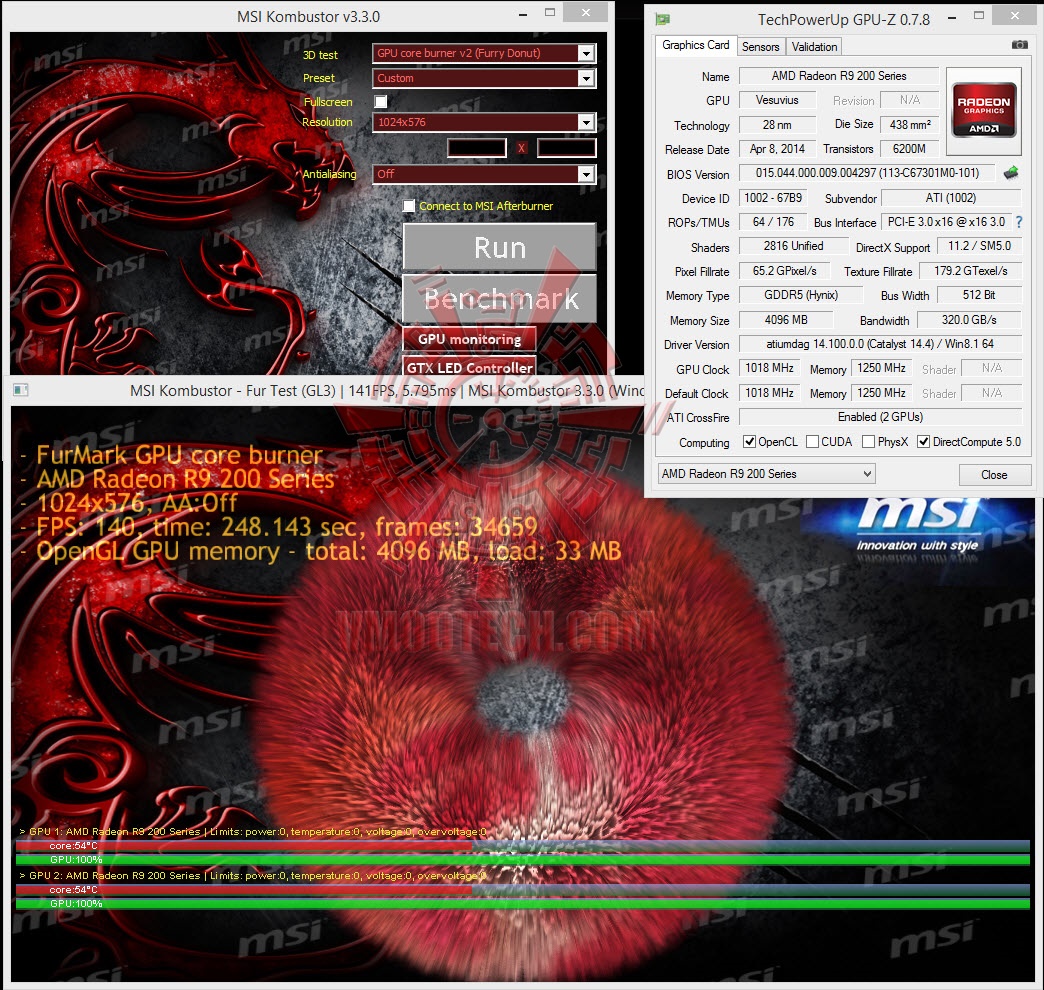Minimize the MSI Kombustor window
Image resolution: width=1044 pixels, height=990 pixels.
(x=523, y=13)
